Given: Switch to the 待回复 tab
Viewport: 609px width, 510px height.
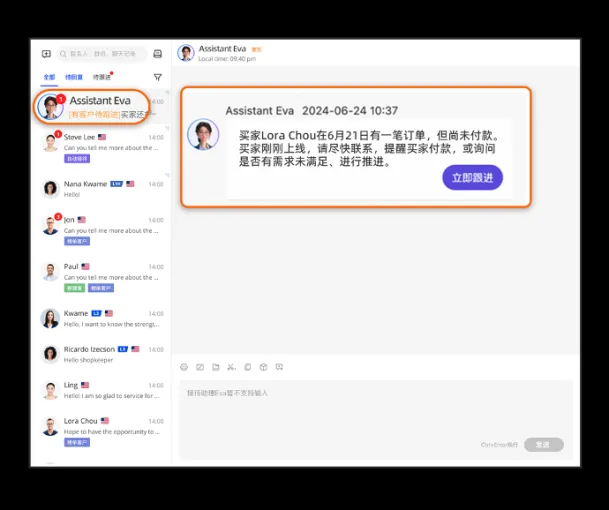Looking at the screenshot, I should [74, 77].
